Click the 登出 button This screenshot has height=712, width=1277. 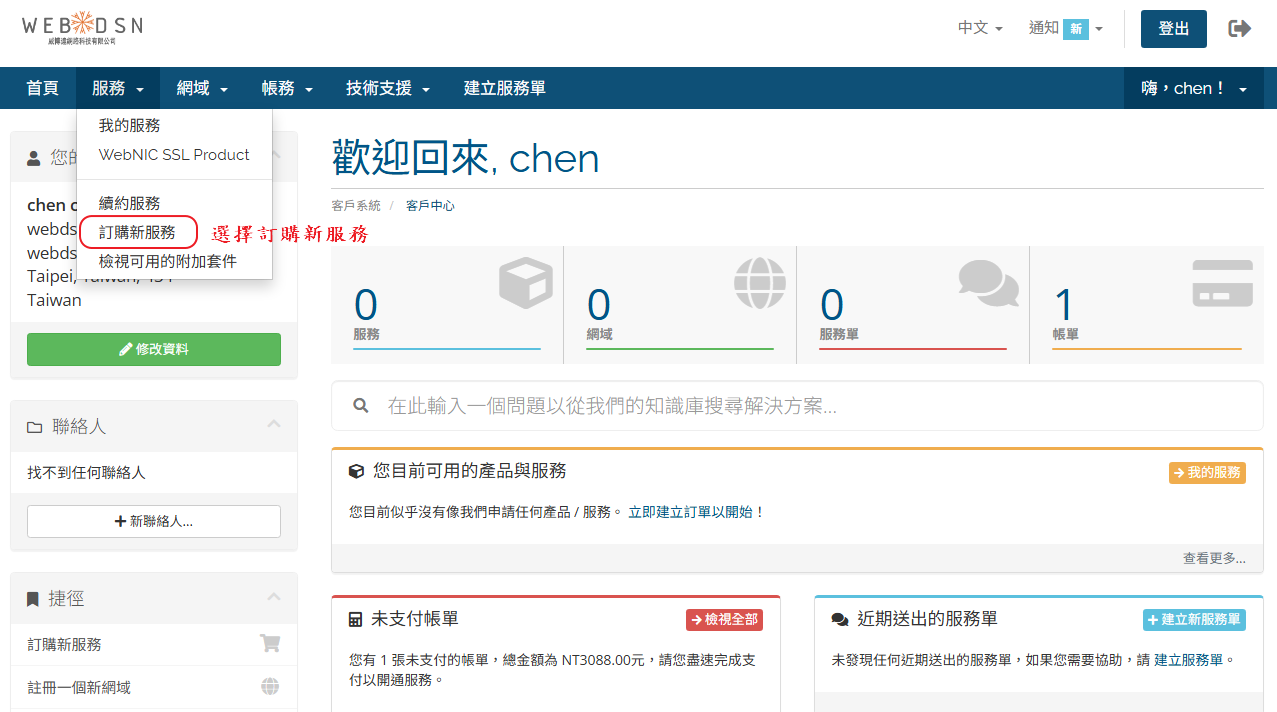point(1173,29)
